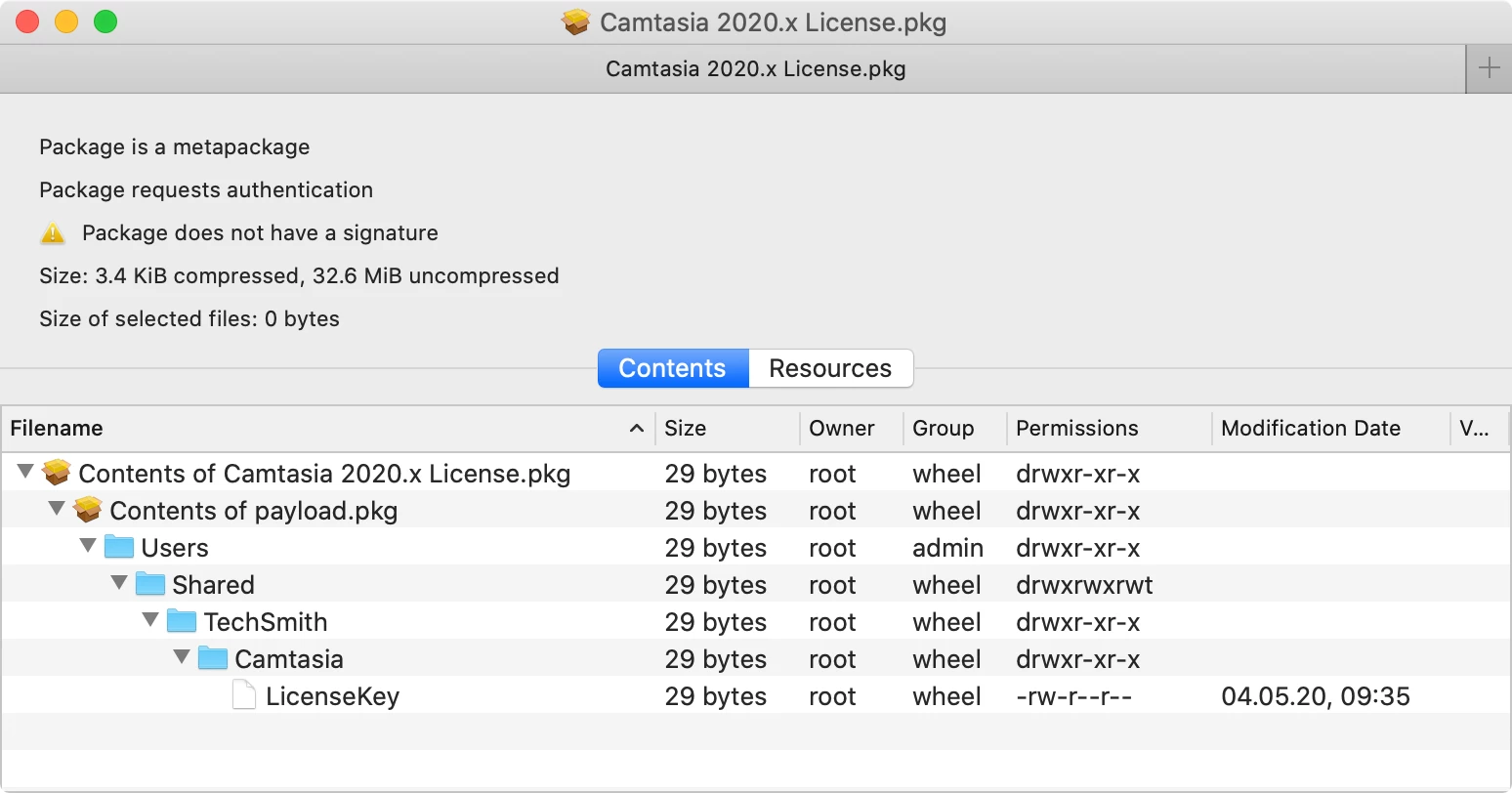The width and height of the screenshot is (1512, 793).
Task: Sort by the Filename column header
Action: pyautogui.click(x=327, y=429)
